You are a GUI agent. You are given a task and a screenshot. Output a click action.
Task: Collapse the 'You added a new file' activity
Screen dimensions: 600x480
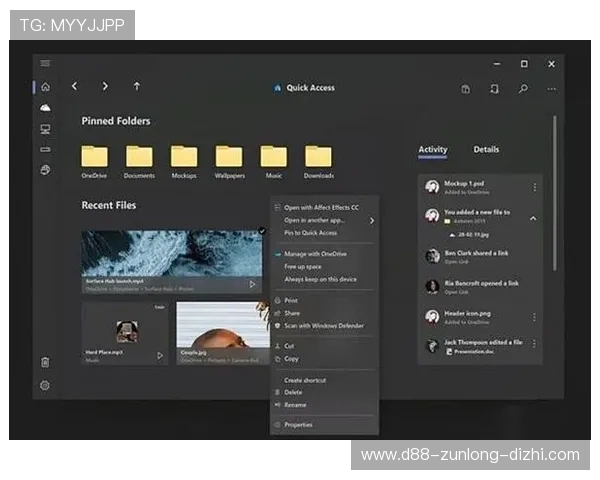pyautogui.click(x=533, y=217)
